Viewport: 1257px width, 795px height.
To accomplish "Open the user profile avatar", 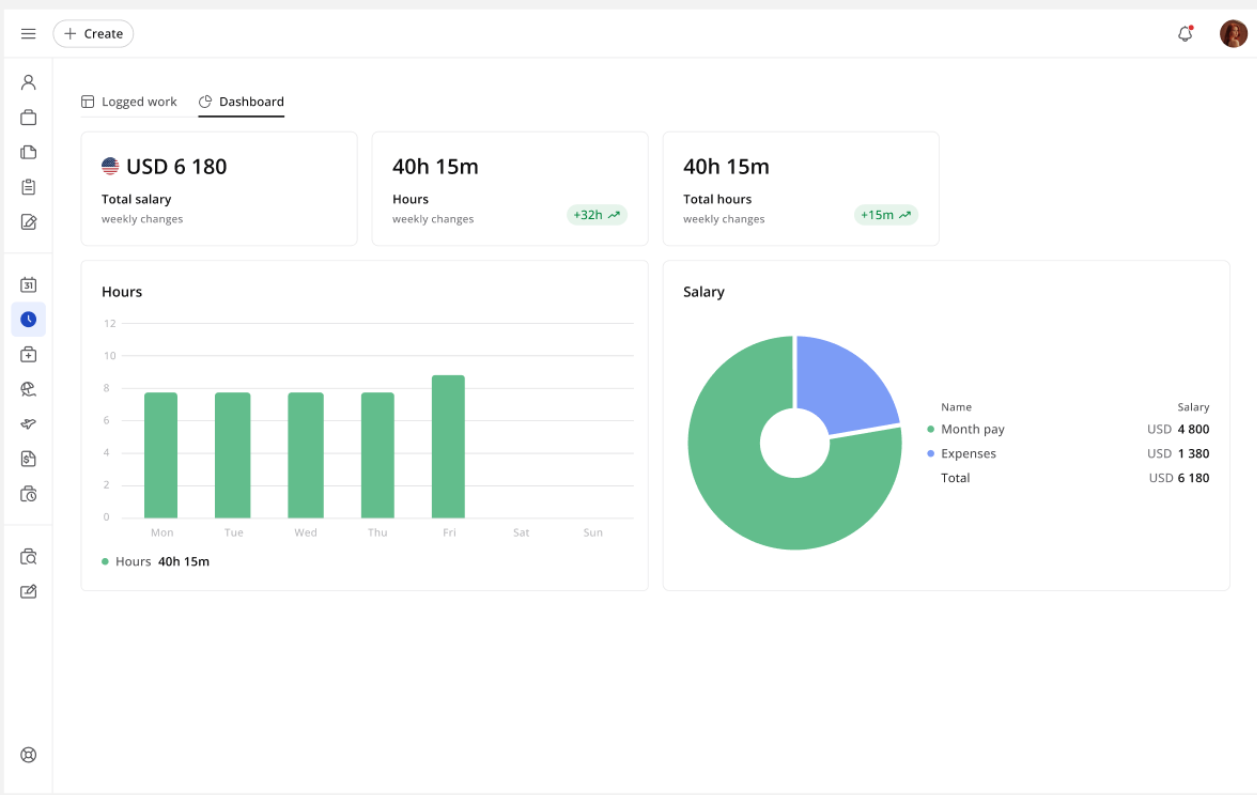I will coord(1233,34).
